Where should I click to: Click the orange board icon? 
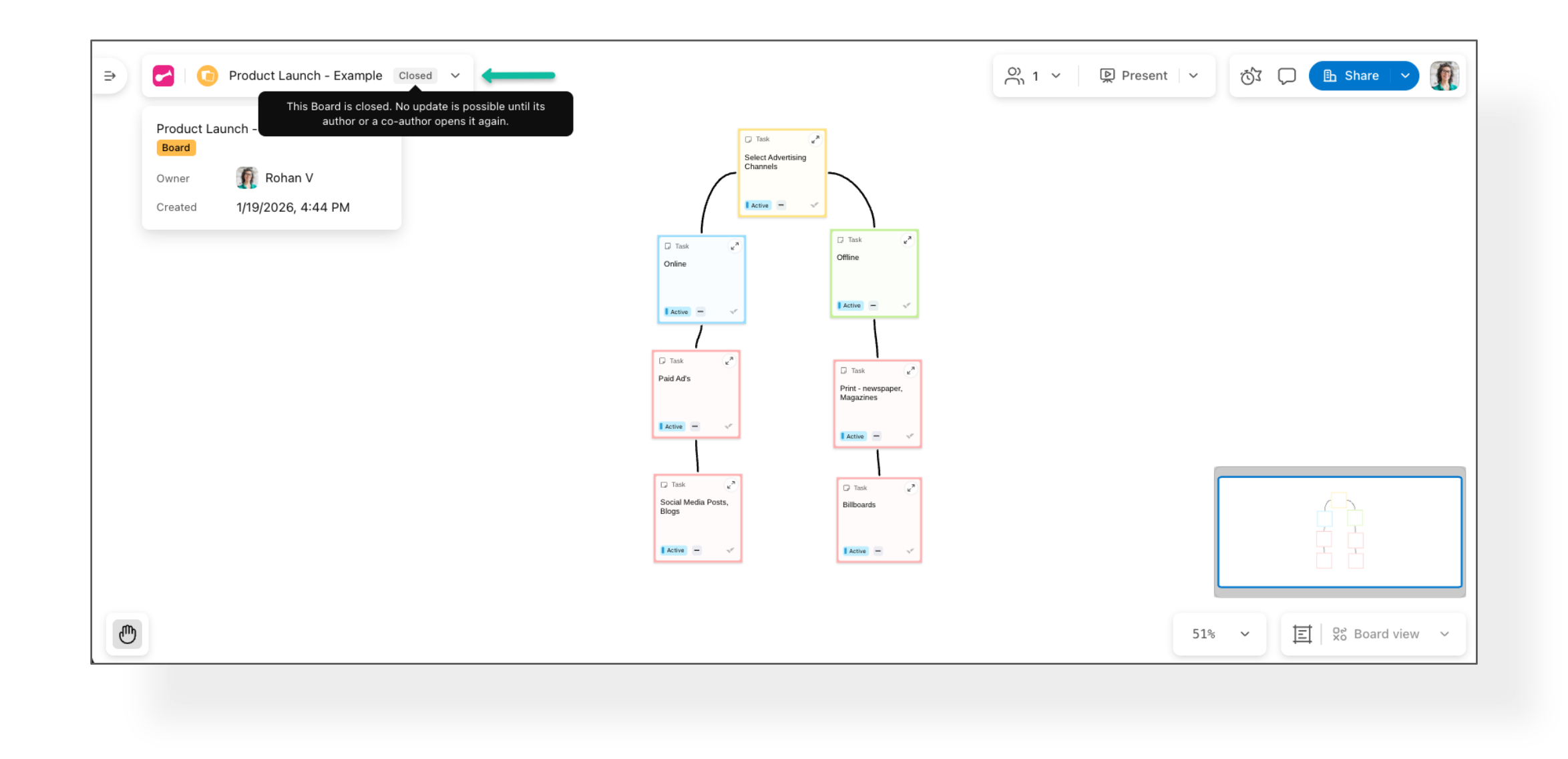[x=208, y=76]
